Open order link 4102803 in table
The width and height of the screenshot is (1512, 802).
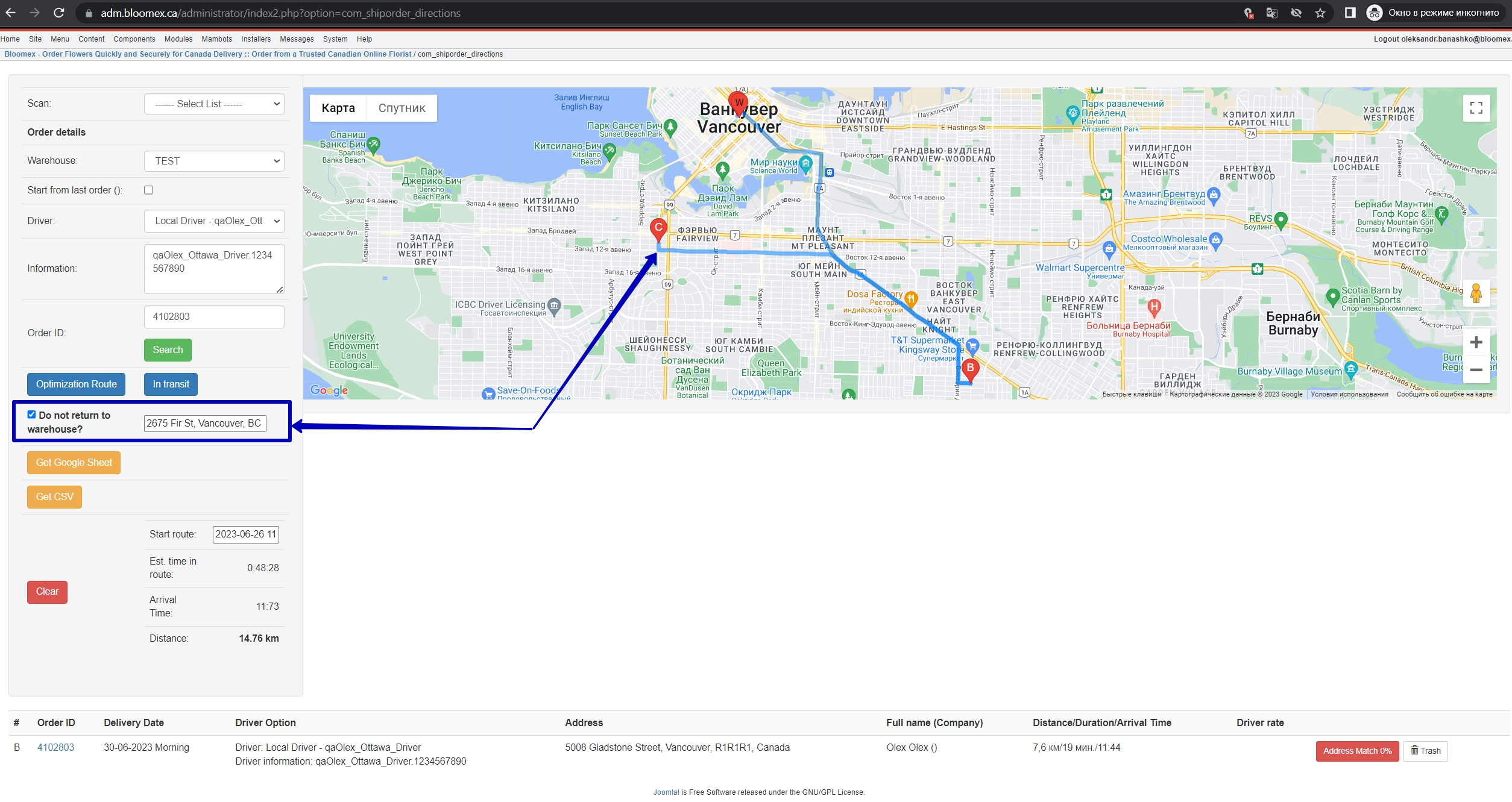(x=55, y=747)
